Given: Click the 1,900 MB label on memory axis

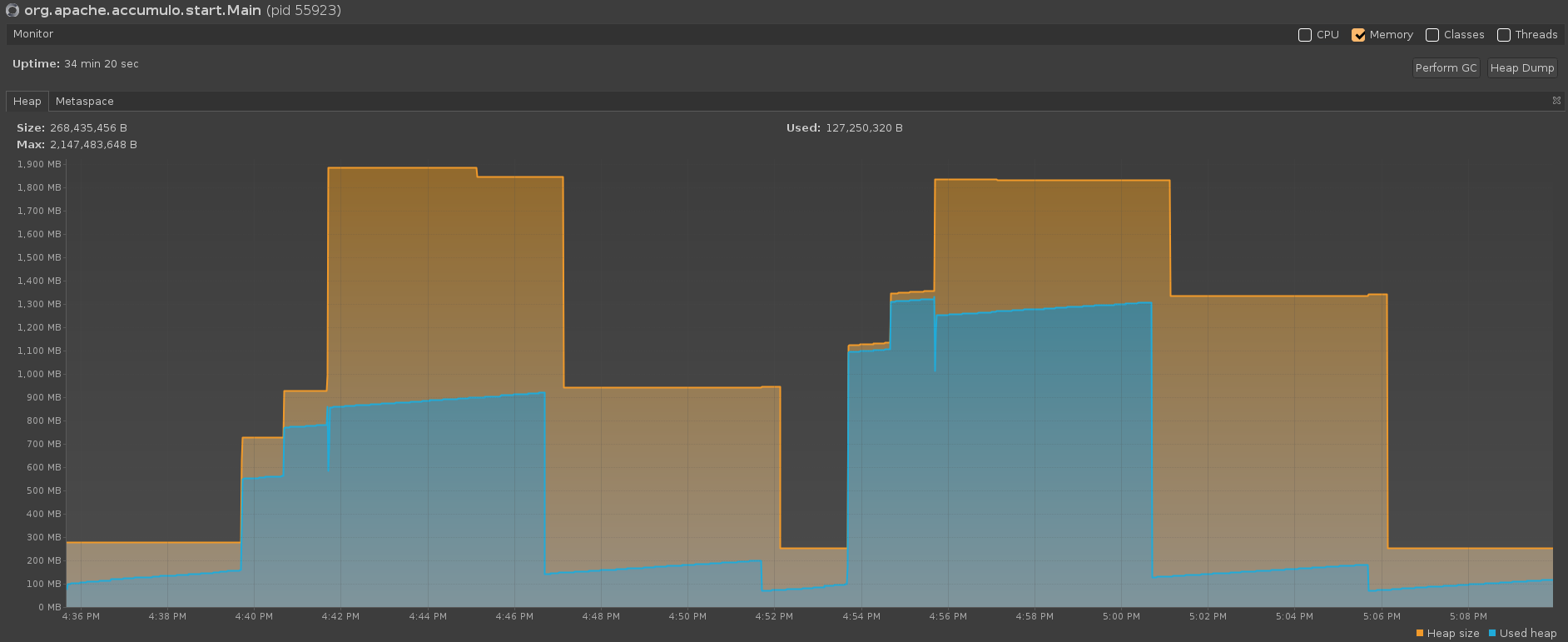Looking at the screenshot, I should click(39, 165).
